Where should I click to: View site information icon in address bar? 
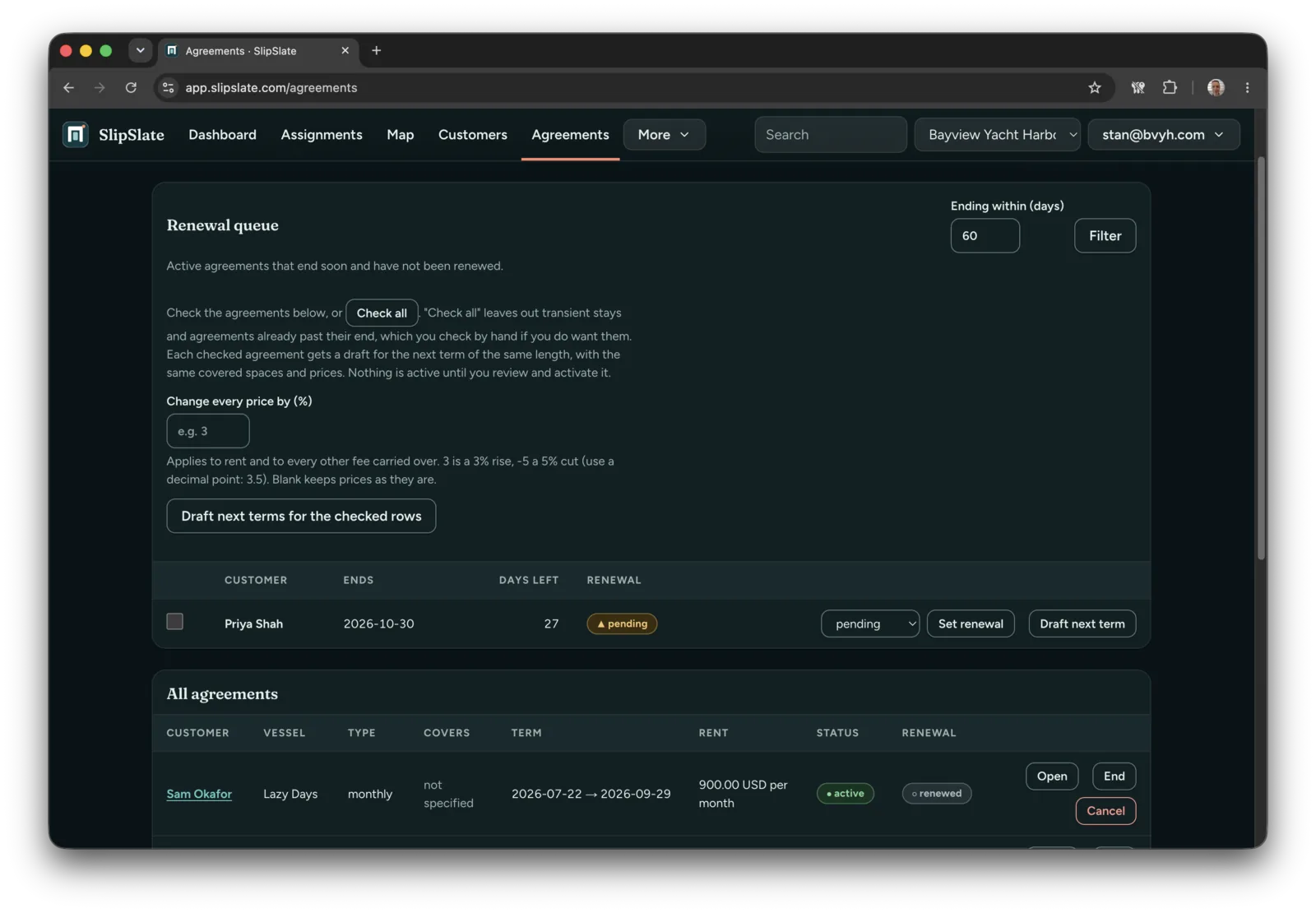[x=168, y=87]
